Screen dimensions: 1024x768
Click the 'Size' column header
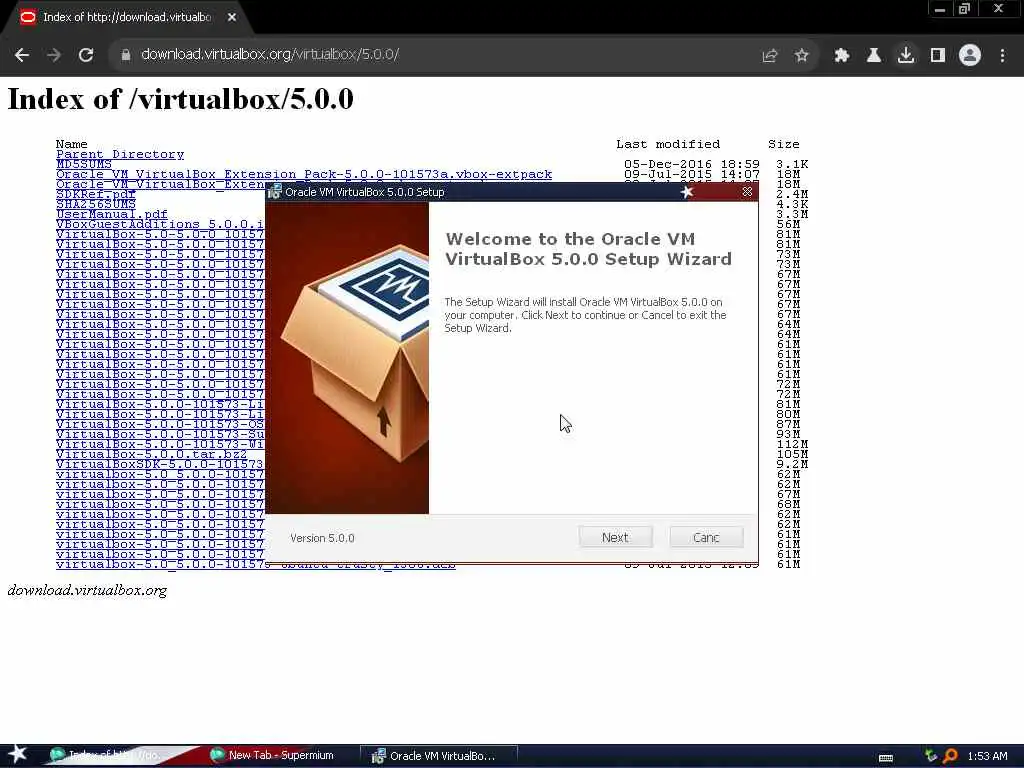pos(784,144)
